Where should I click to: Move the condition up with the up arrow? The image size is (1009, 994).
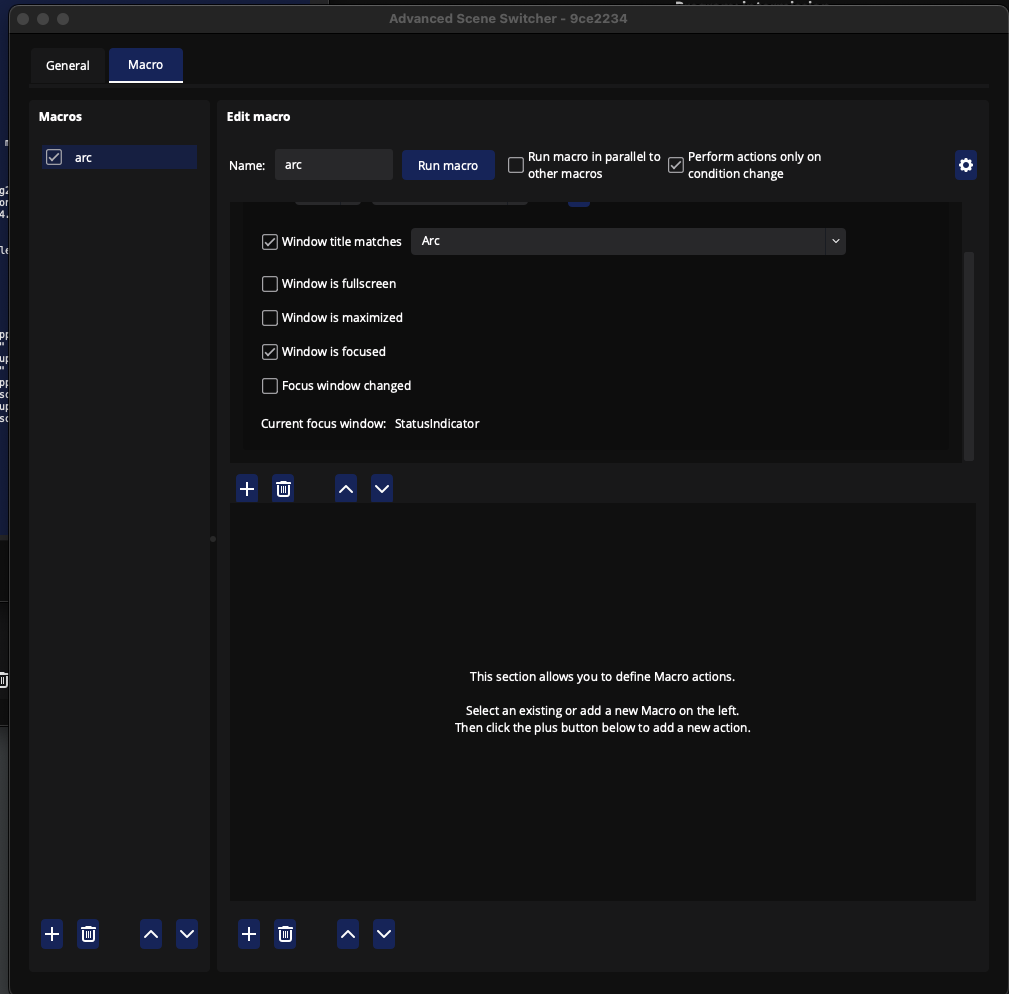pos(346,488)
